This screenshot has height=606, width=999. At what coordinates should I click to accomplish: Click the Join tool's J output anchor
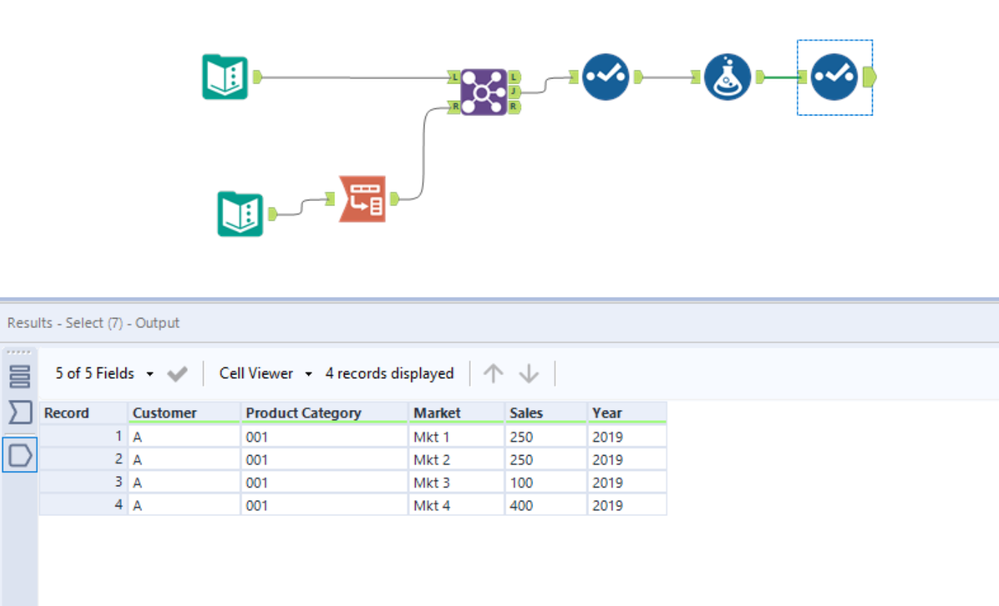pos(514,92)
